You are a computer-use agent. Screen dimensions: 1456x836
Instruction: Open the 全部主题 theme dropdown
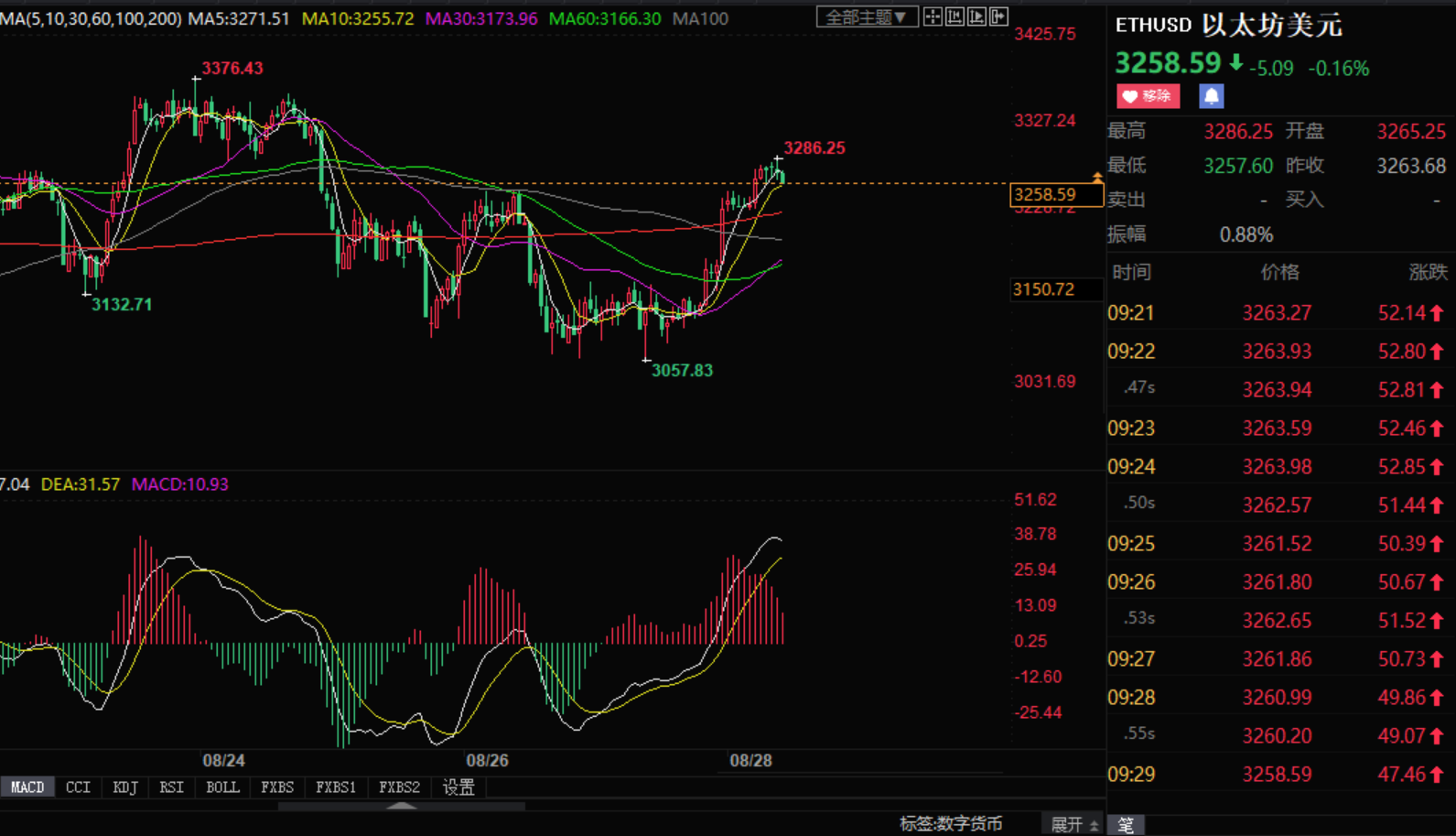coord(866,17)
